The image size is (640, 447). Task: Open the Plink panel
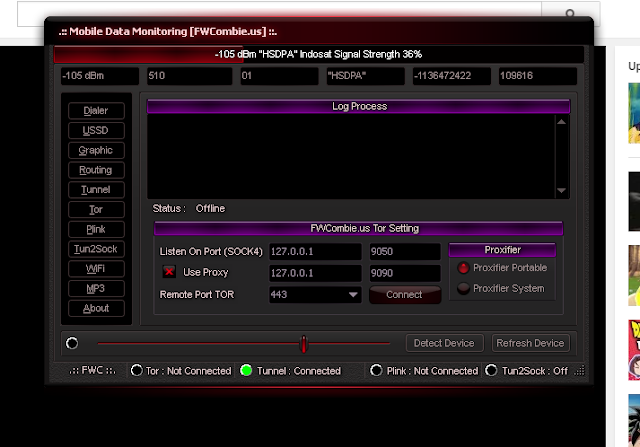(x=96, y=229)
